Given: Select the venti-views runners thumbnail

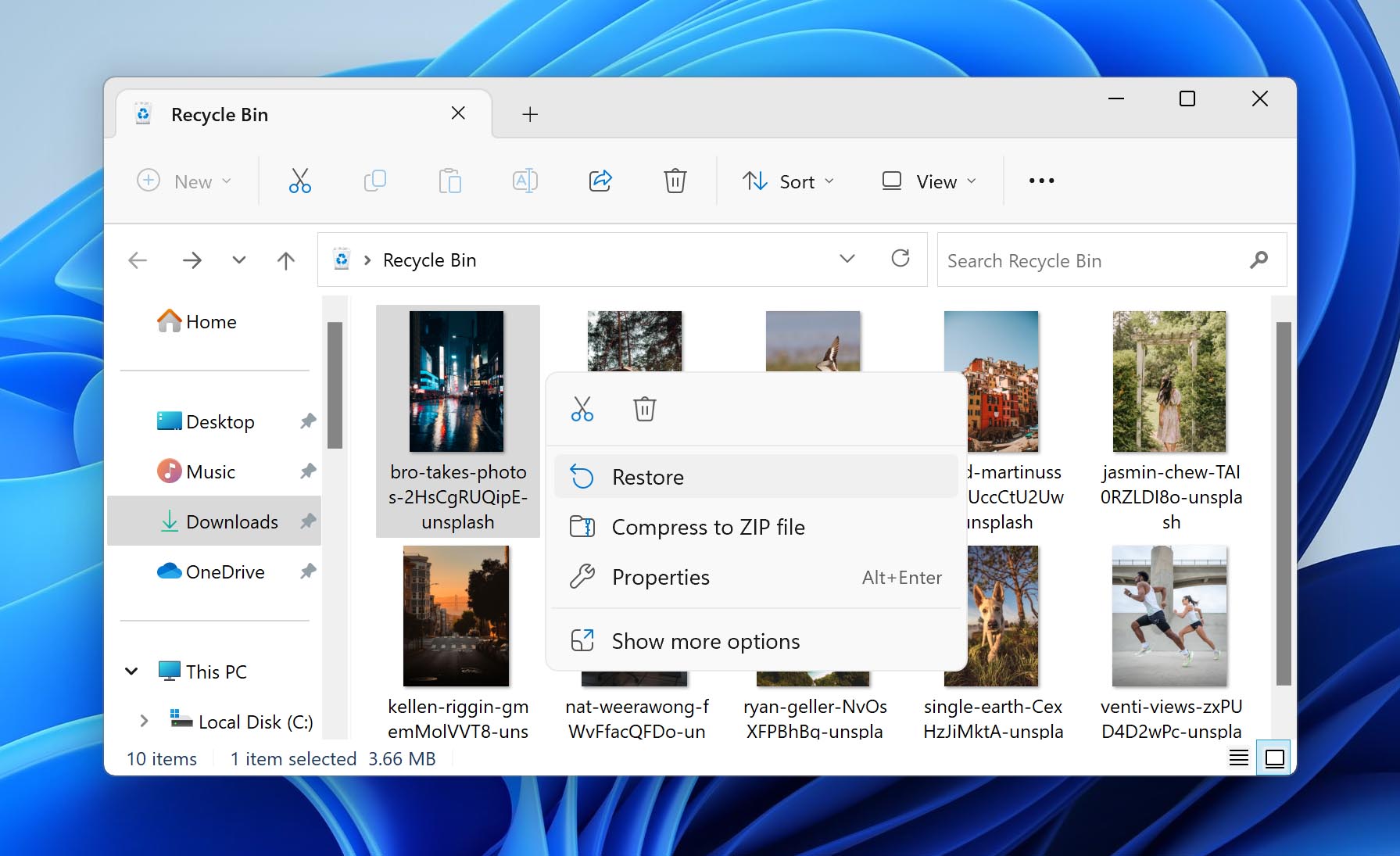Looking at the screenshot, I should [1169, 616].
